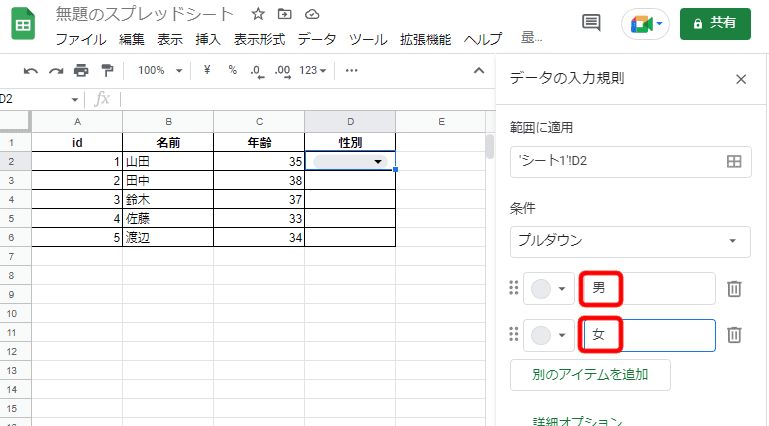Grab drag handle of 女 item
Image resolution: width=769 pixels, height=426 pixels.
point(513,334)
